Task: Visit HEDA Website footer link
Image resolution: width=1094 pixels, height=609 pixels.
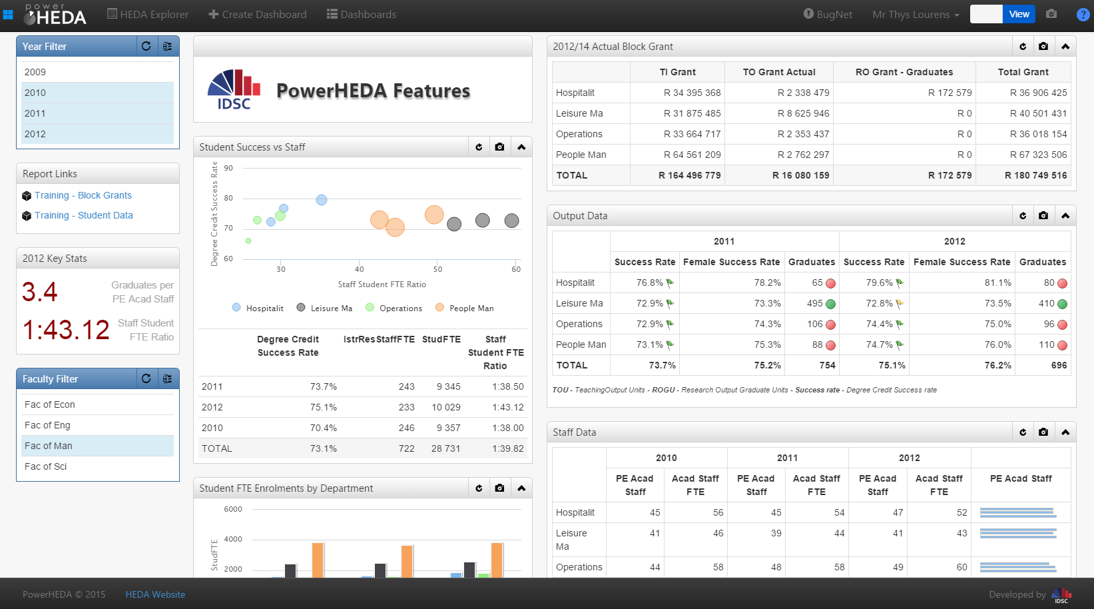Action: point(155,594)
